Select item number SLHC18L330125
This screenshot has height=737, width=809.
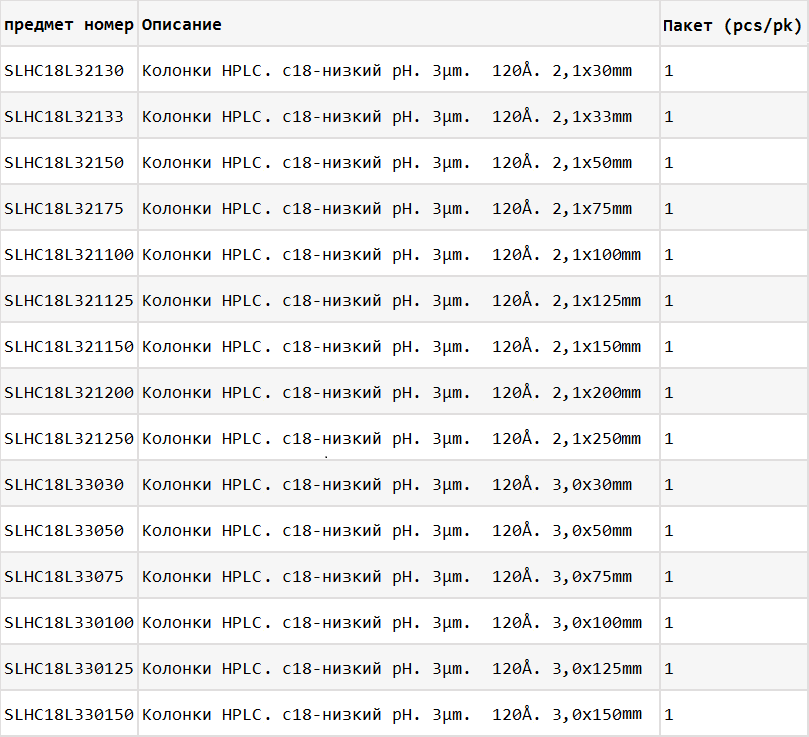click(x=69, y=668)
